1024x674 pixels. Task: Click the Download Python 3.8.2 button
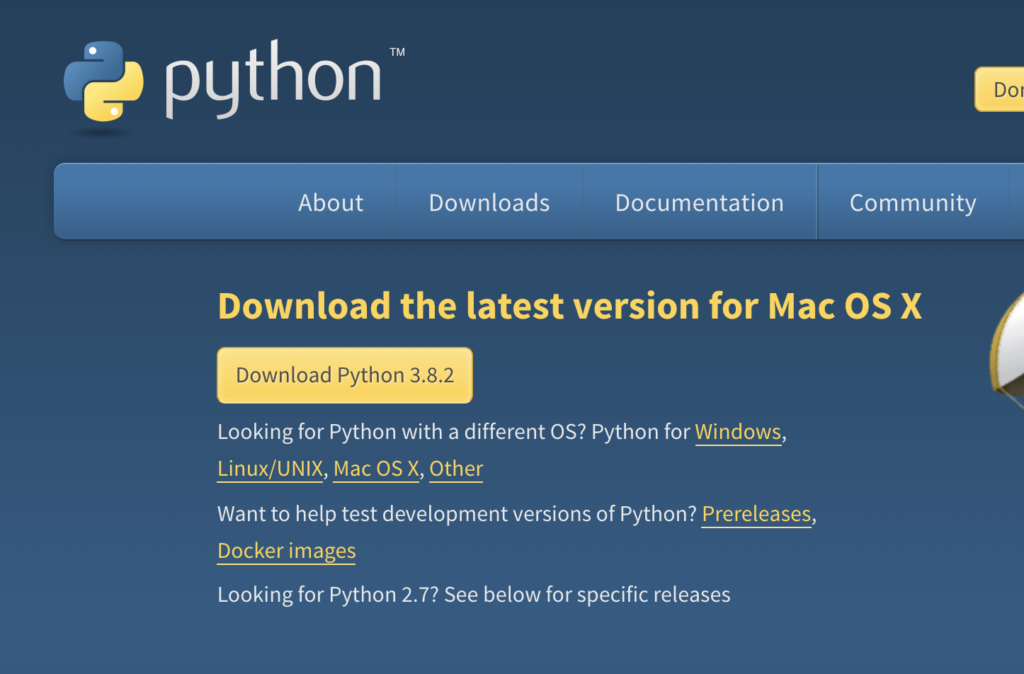(x=344, y=375)
